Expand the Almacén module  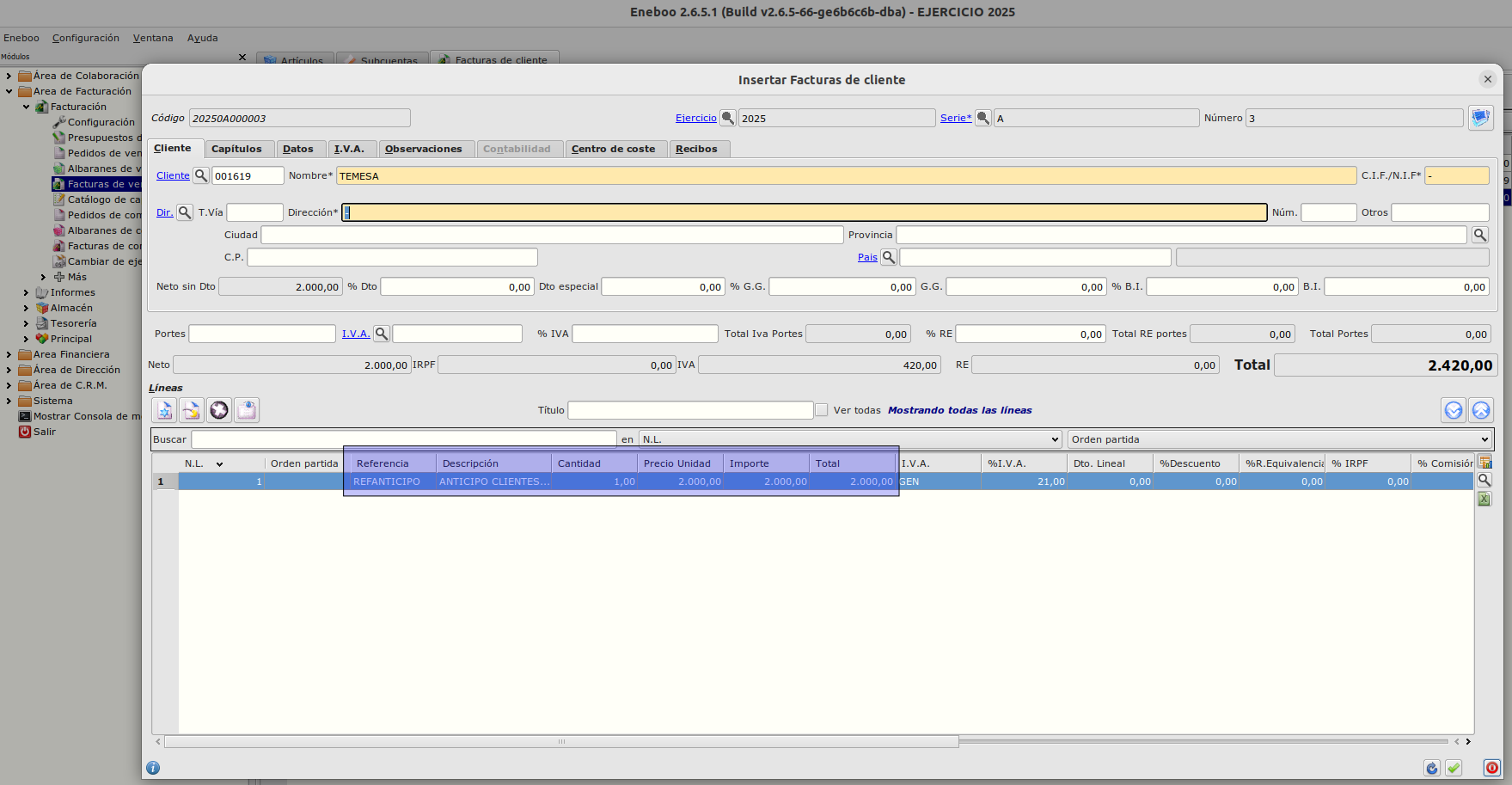pyautogui.click(x=26, y=308)
